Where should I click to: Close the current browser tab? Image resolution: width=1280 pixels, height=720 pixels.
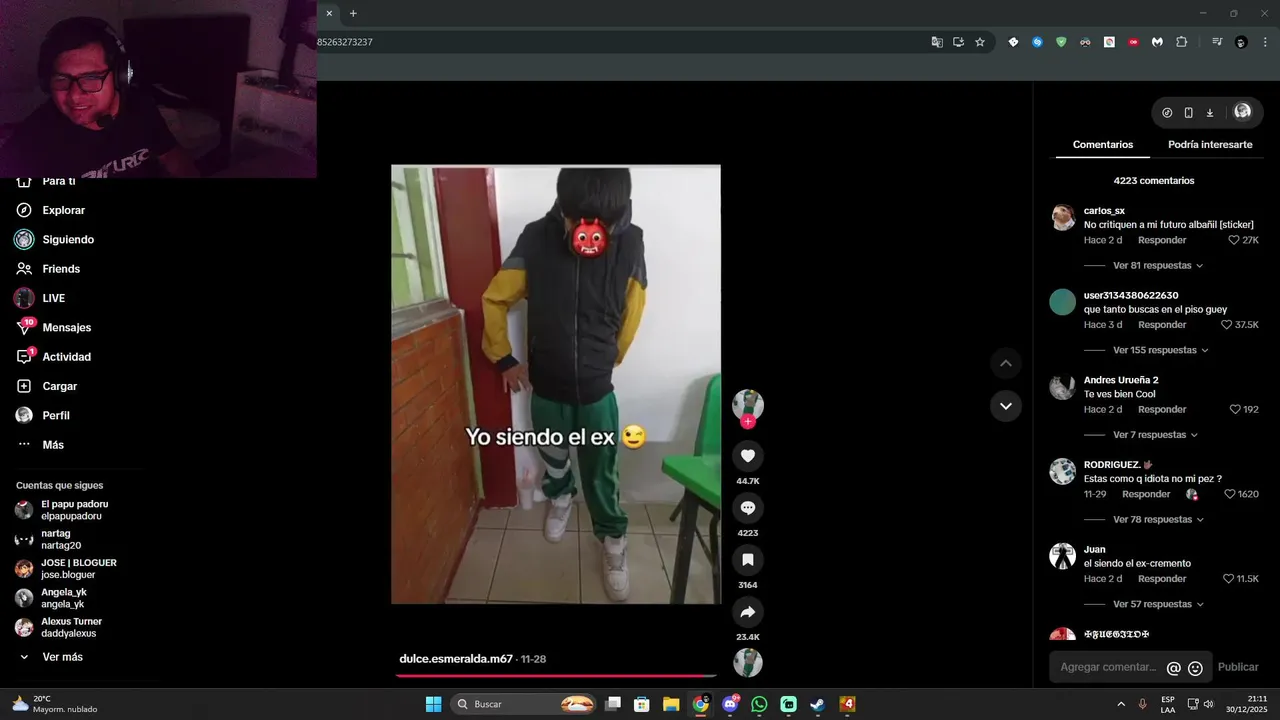[x=329, y=13]
